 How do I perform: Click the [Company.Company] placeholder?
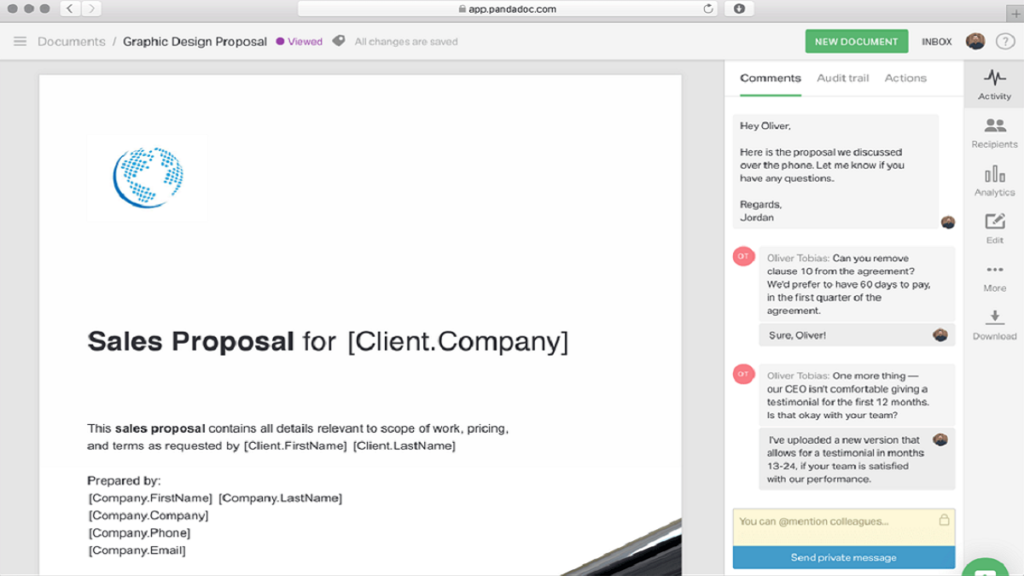tap(148, 515)
